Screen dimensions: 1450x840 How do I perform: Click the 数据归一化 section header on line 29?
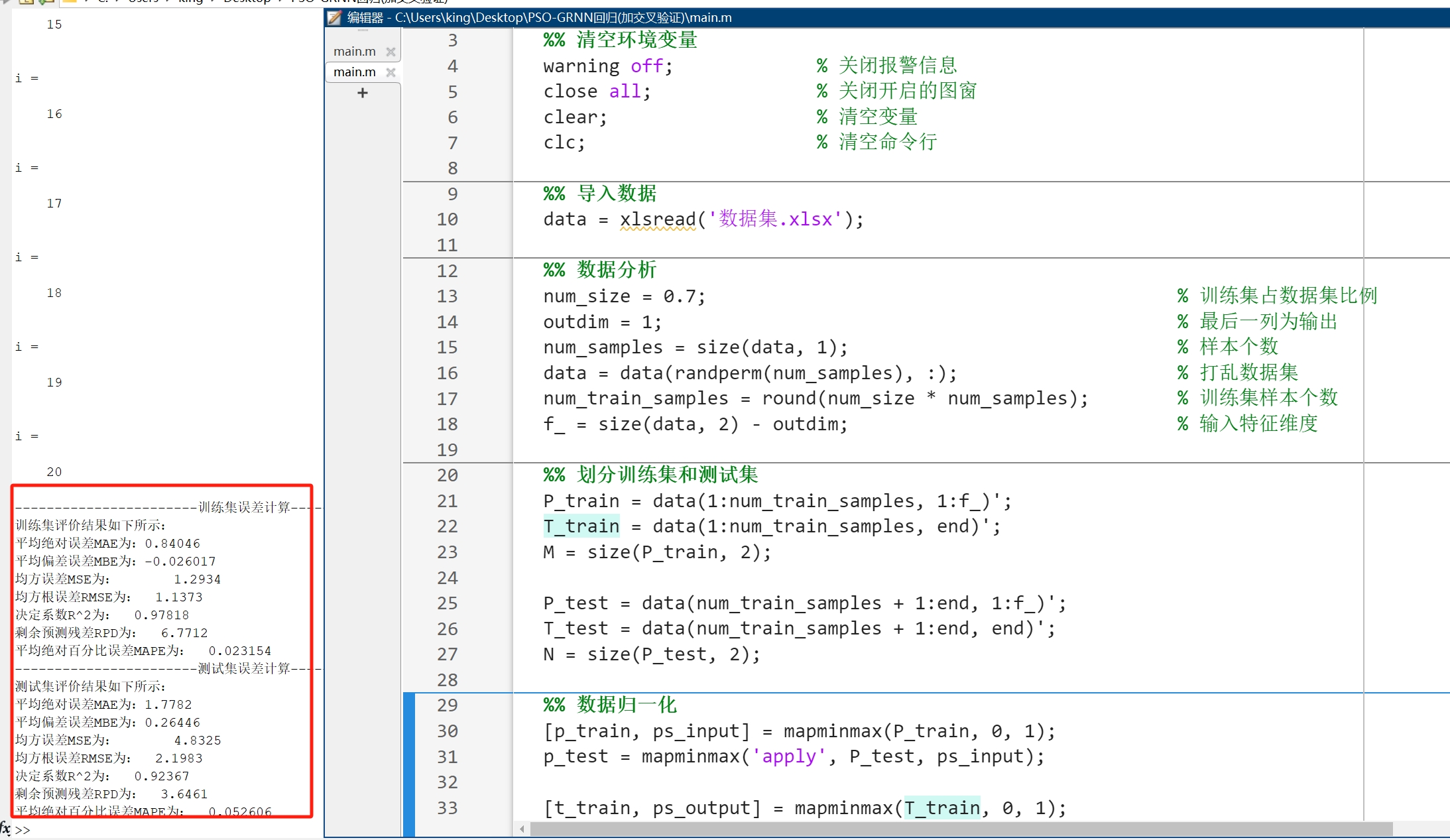(626, 705)
